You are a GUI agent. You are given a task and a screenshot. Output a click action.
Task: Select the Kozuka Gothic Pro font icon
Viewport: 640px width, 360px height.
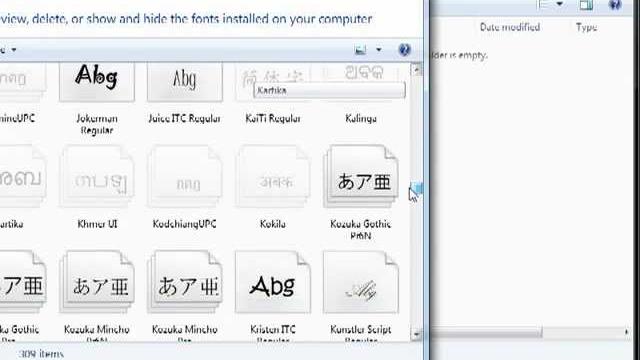pyautogui.click(x=23, y=282)
